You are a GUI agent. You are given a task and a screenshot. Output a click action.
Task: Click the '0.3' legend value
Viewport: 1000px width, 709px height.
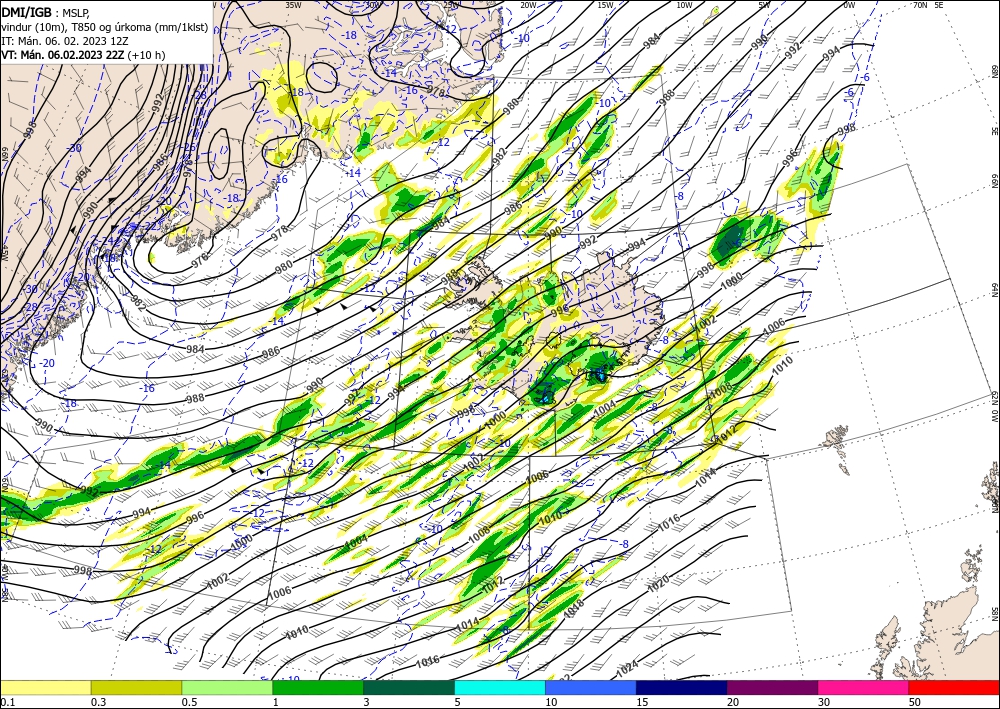point(98,702)
